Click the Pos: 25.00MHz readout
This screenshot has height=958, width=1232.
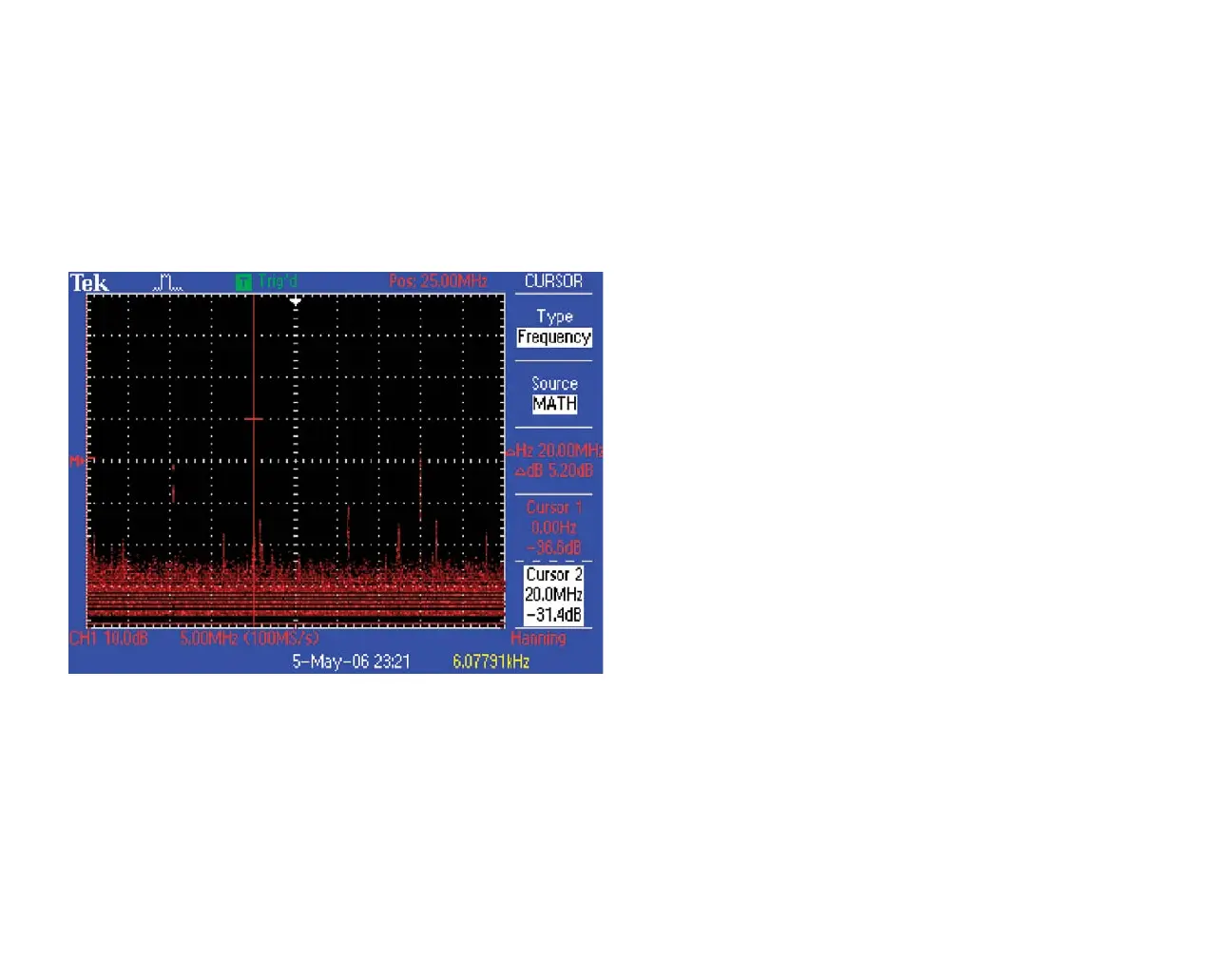(x=438, y=281)
